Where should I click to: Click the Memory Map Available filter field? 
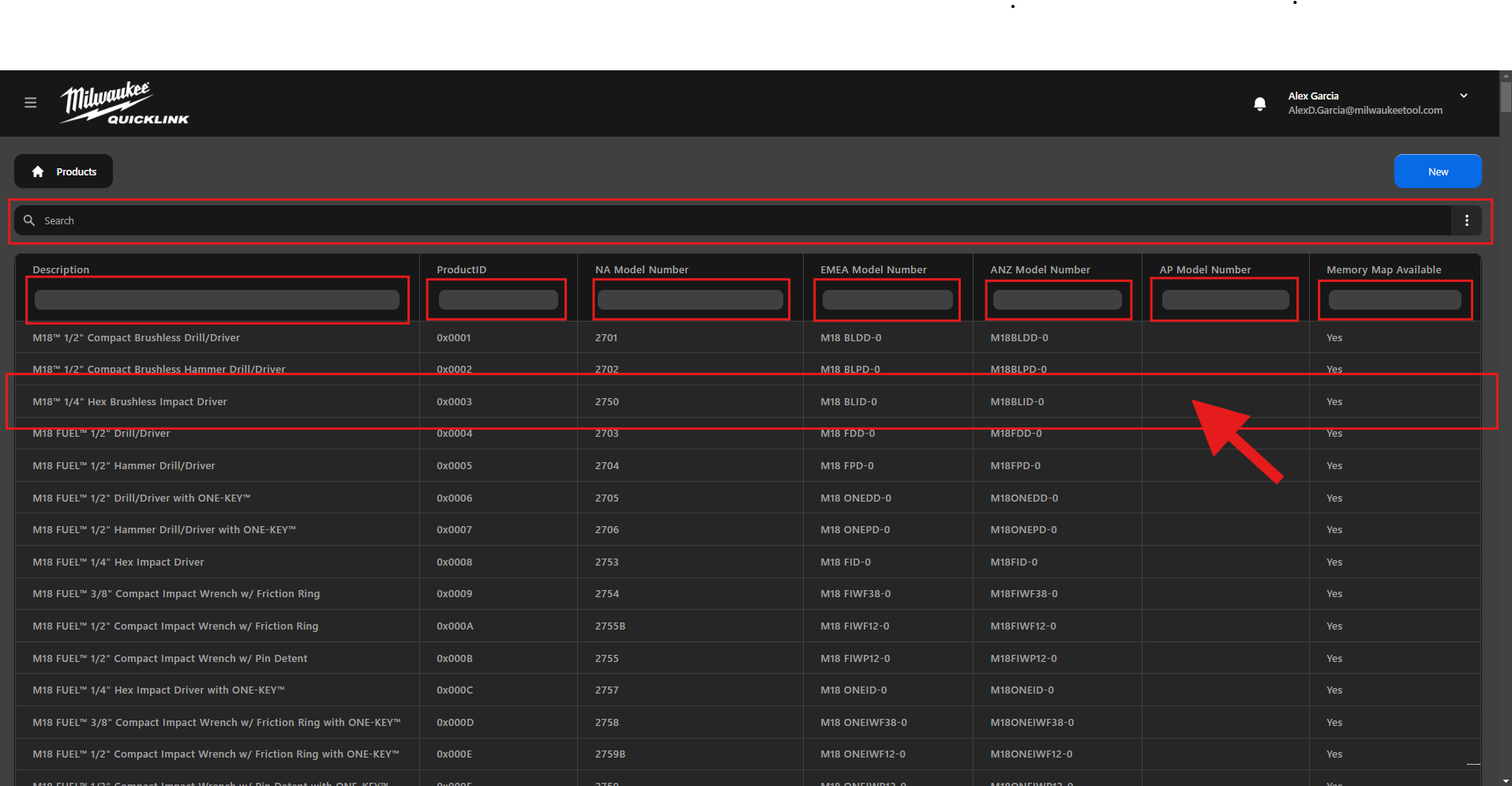tap(1395, 299)
